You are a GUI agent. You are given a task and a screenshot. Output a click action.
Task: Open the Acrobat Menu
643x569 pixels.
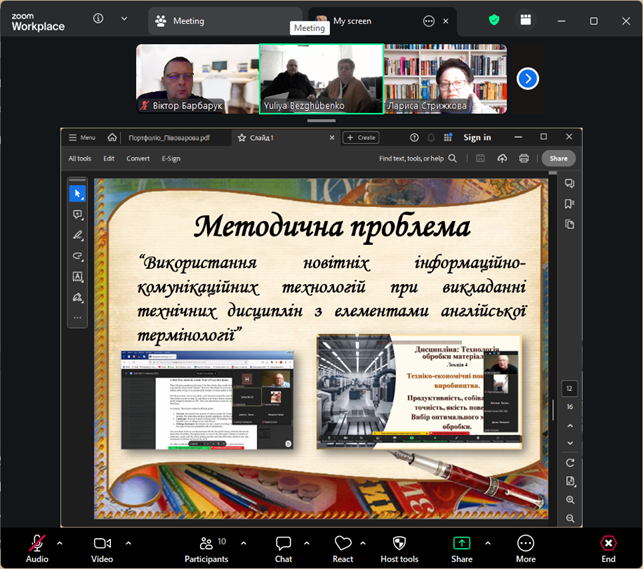click(x=82, y=138)
